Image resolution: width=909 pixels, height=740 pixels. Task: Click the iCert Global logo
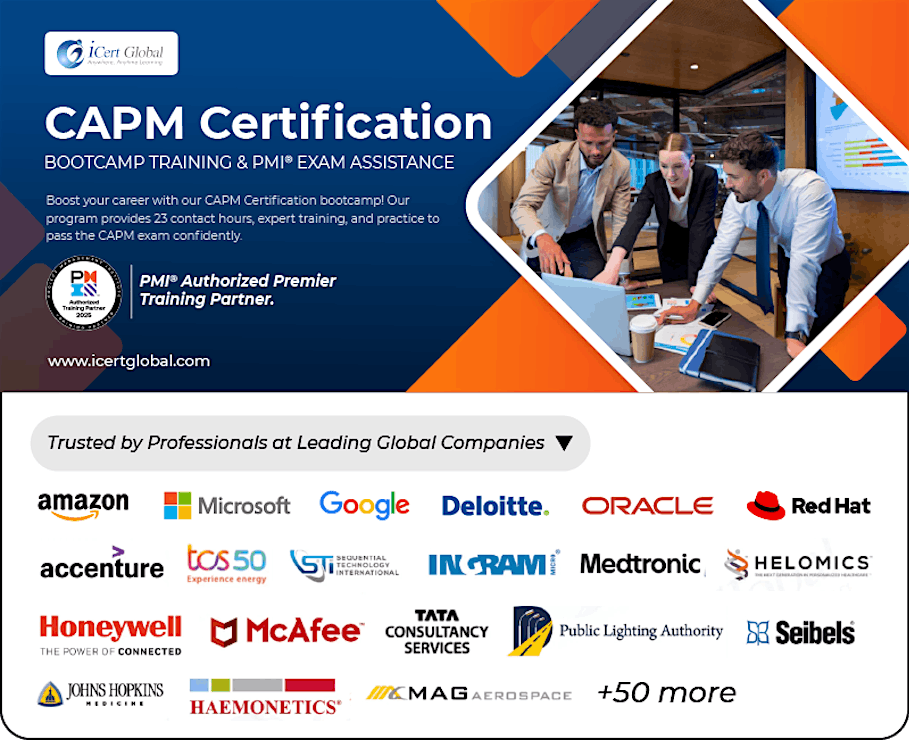(x=110, y=51)
